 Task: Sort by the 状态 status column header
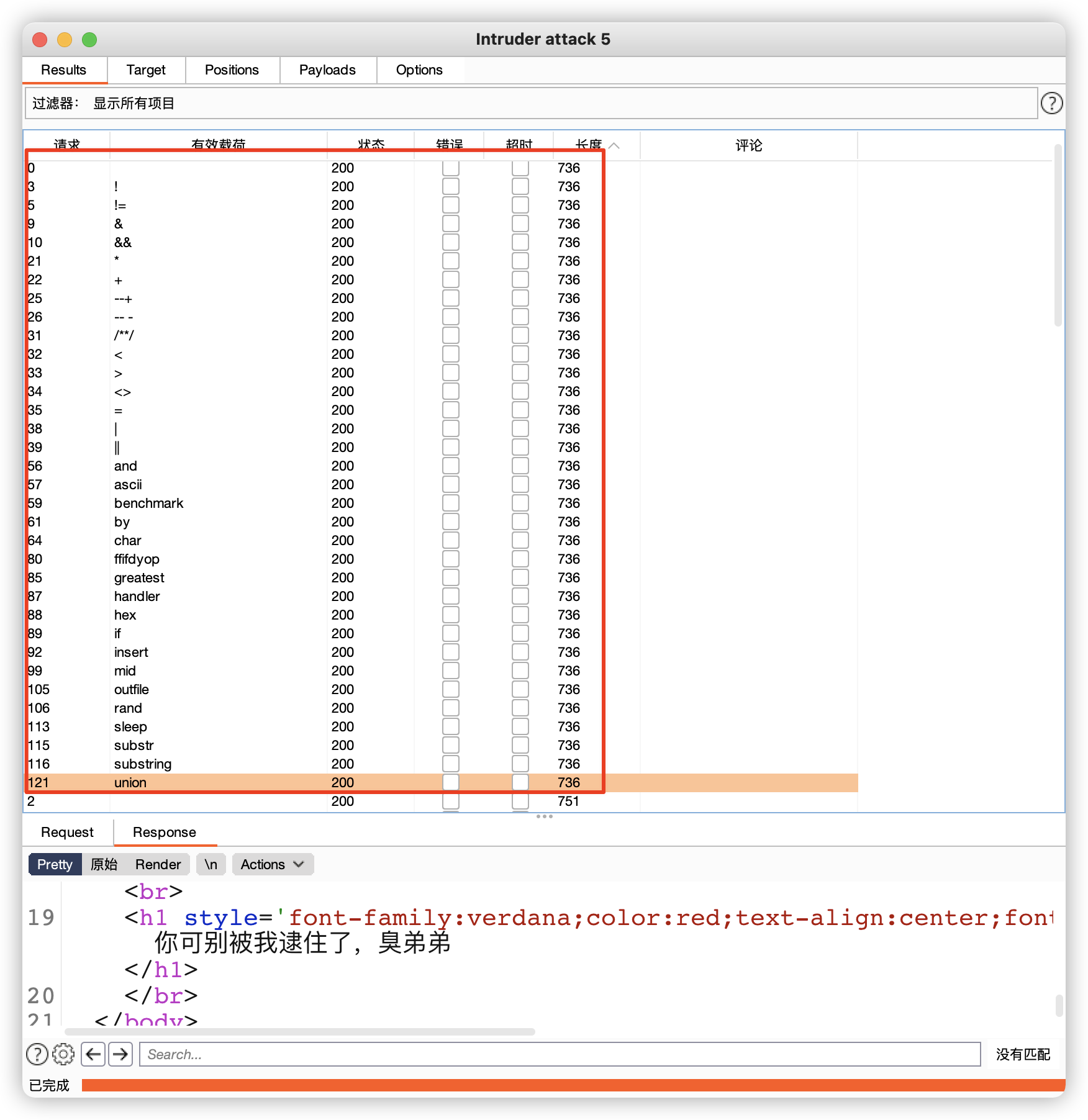coord(371,145)
